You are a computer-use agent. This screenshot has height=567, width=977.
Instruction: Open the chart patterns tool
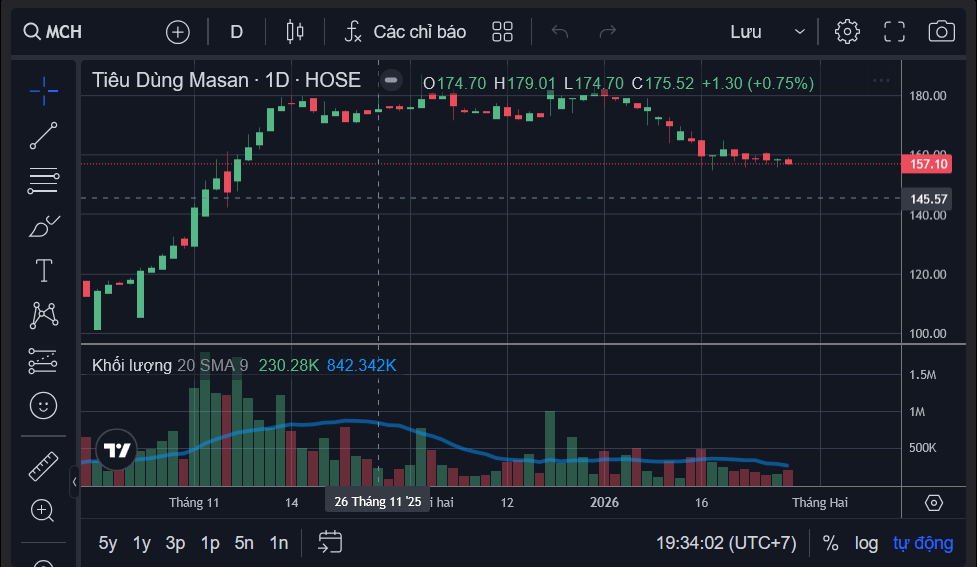point(43,315)
